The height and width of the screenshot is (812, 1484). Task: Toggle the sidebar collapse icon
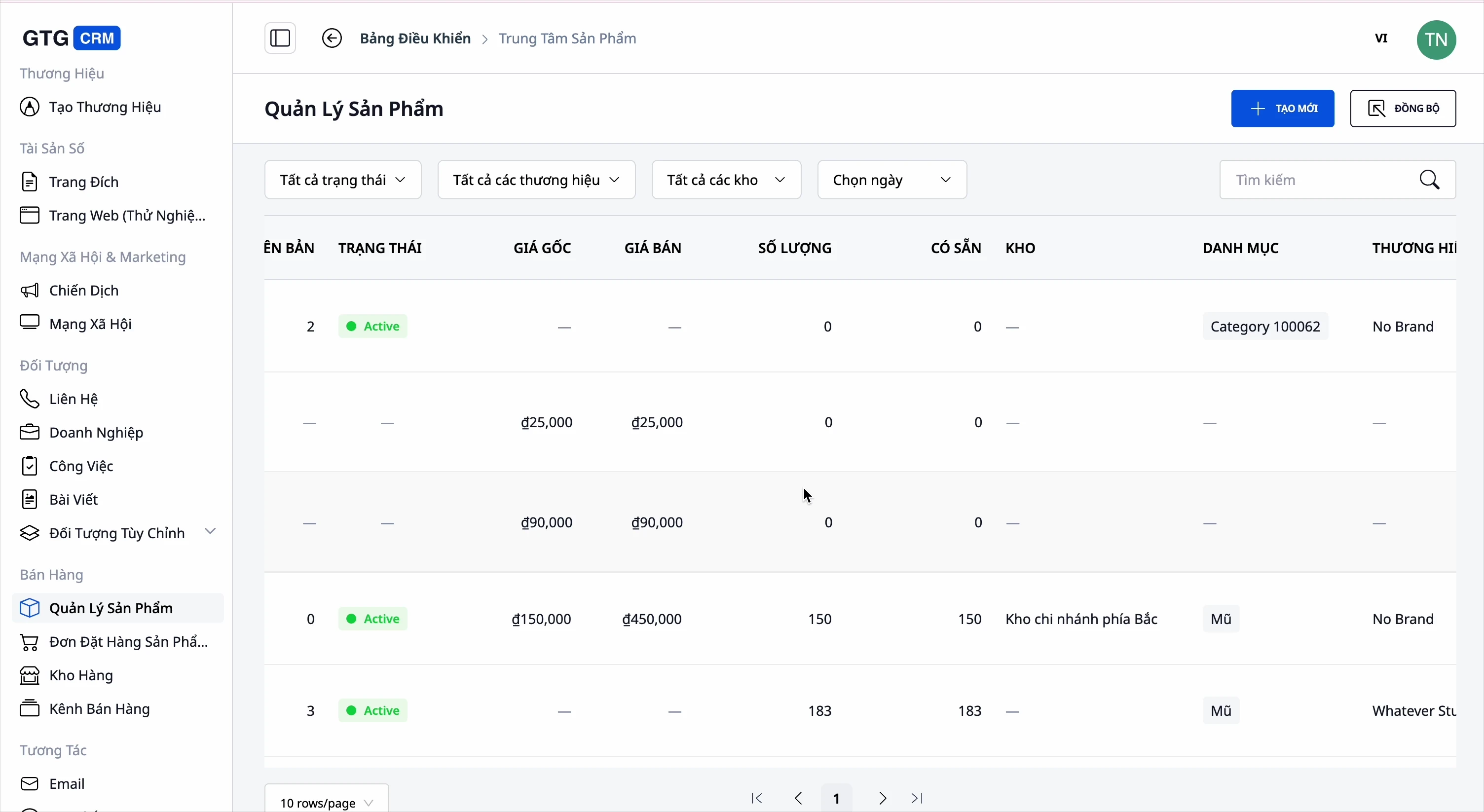tap(280, 38)
